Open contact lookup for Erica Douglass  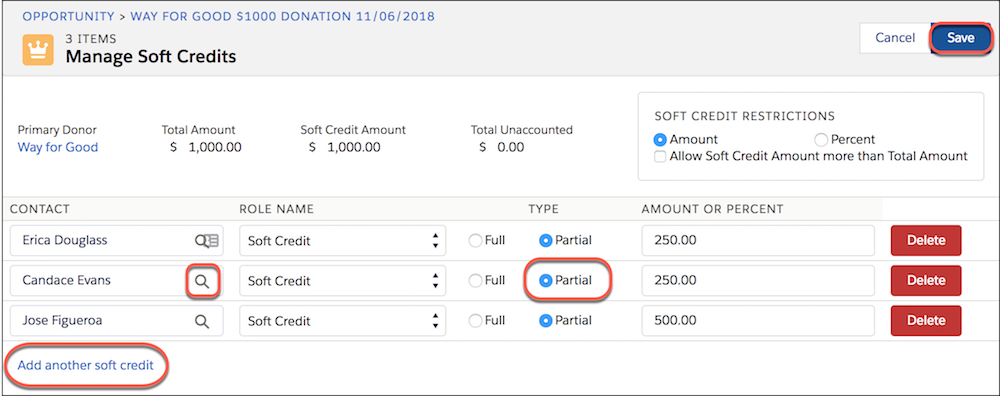click(x=207, y=240)
